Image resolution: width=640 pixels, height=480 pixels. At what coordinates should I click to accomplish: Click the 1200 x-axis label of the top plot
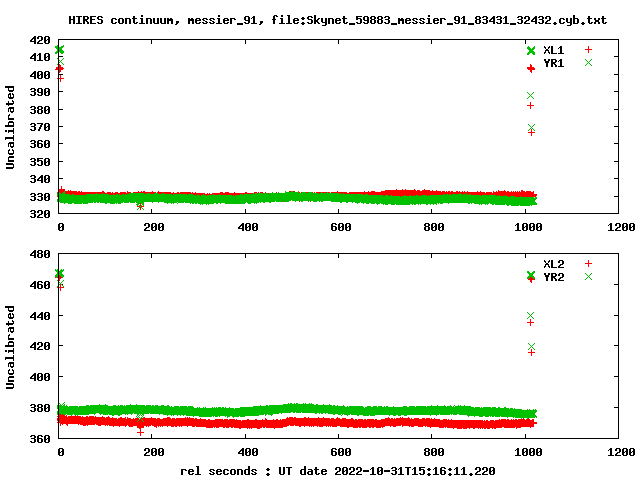point(621,227)
